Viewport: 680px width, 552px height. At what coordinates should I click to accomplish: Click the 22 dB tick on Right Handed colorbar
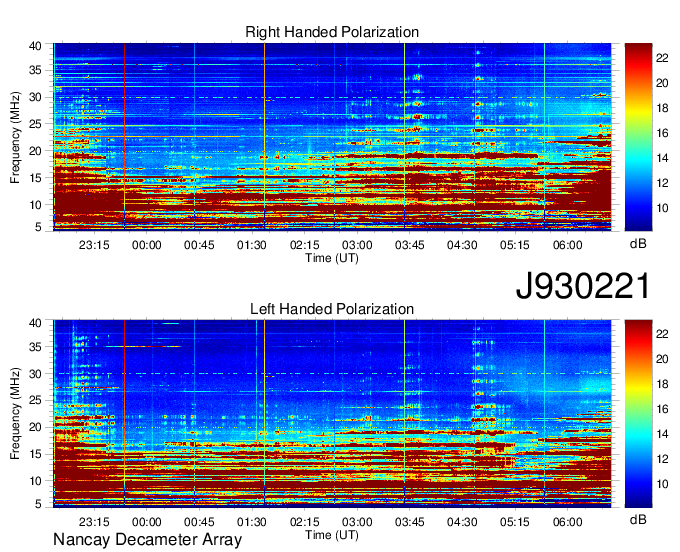[662, 58]
